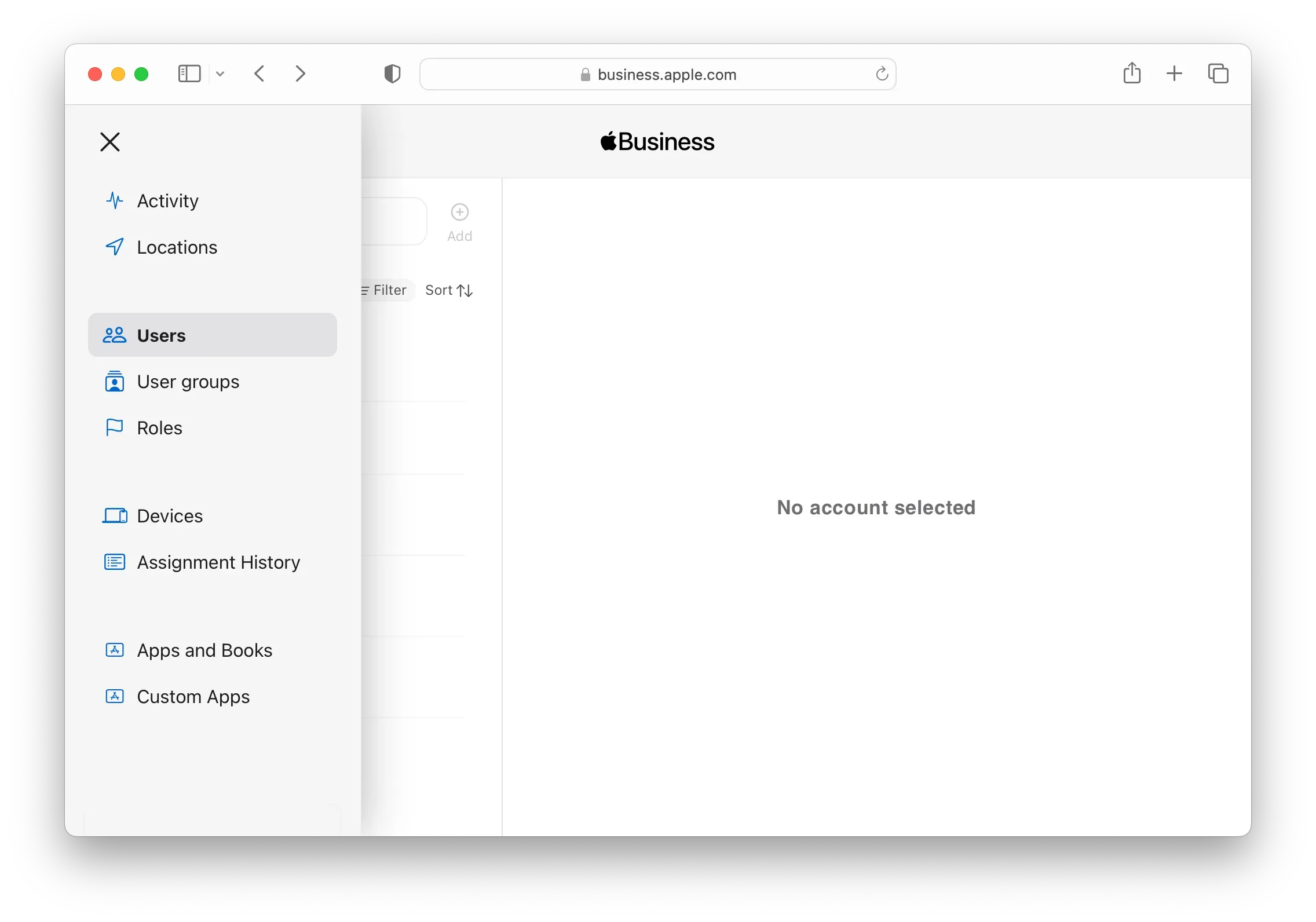Go to the Locations section

[x=177, y=247]
